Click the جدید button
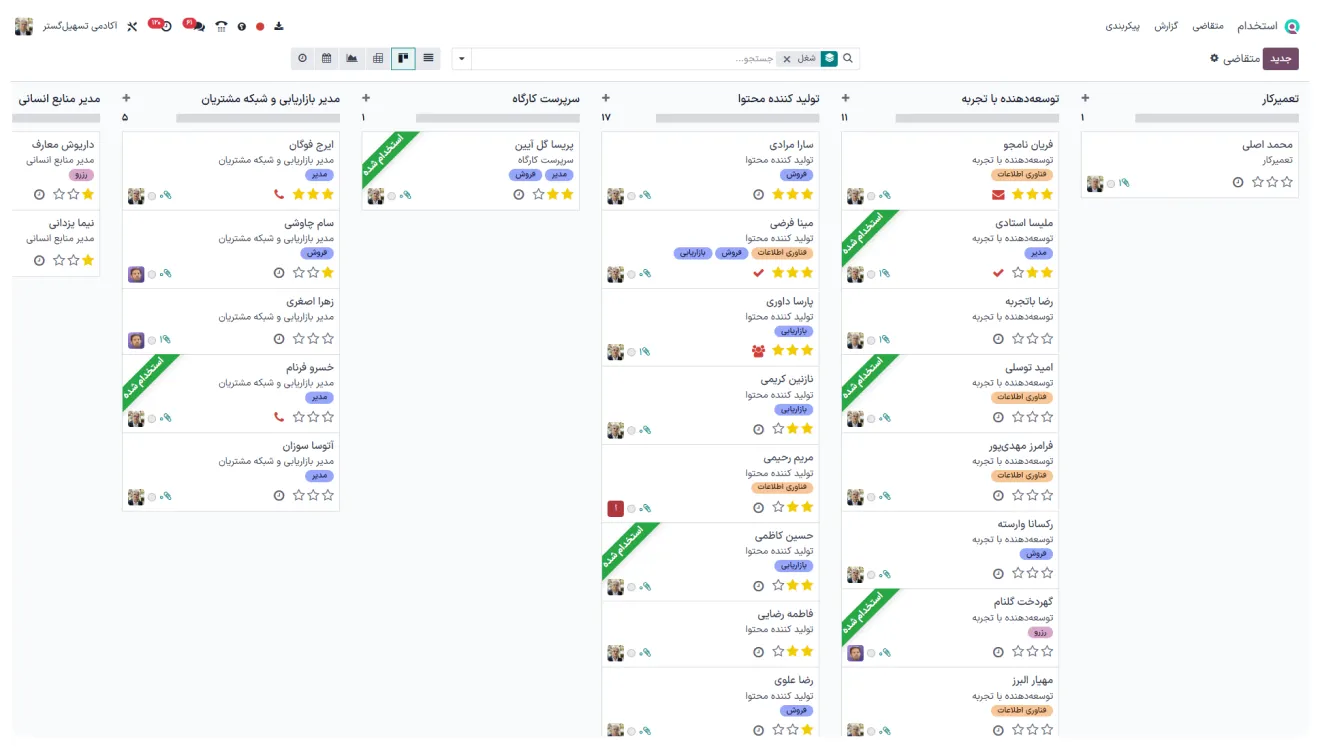 click(1280, 58)
